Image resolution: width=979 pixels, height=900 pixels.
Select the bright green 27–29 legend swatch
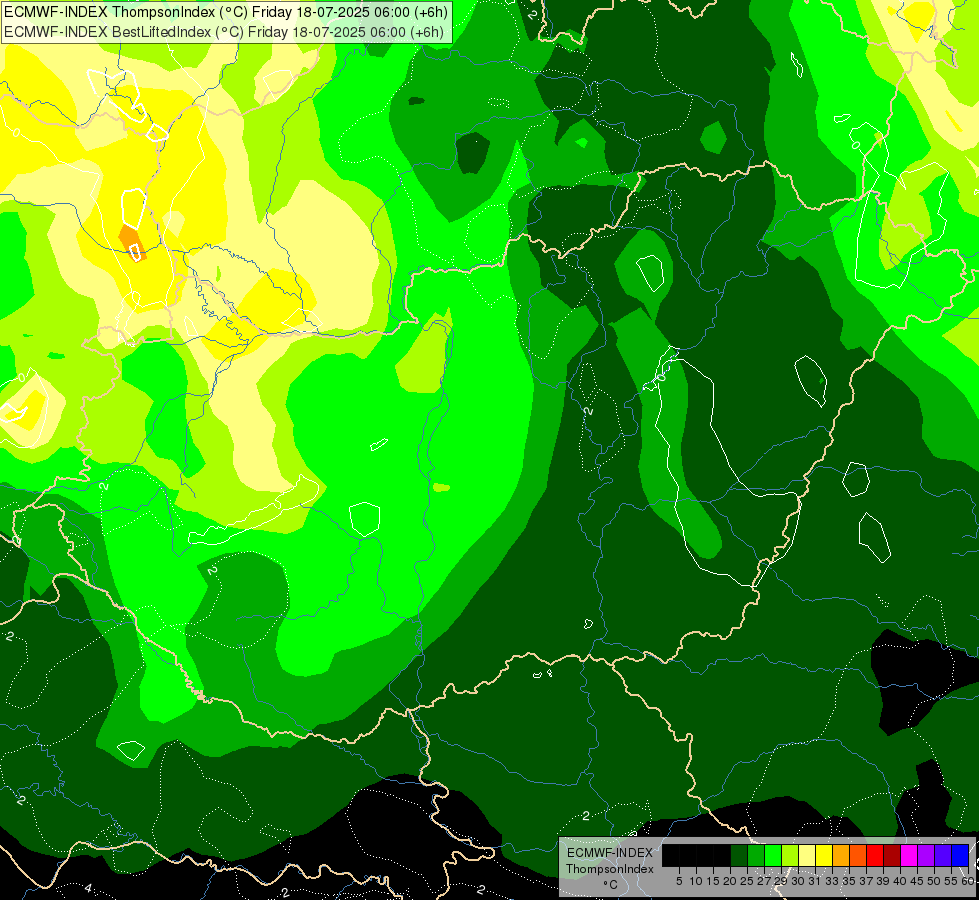(x=773, y=855)
